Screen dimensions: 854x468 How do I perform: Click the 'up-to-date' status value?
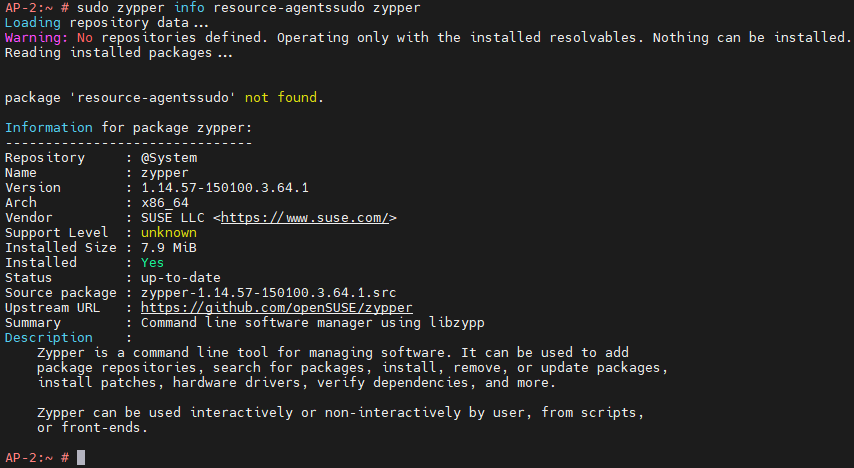181,278
